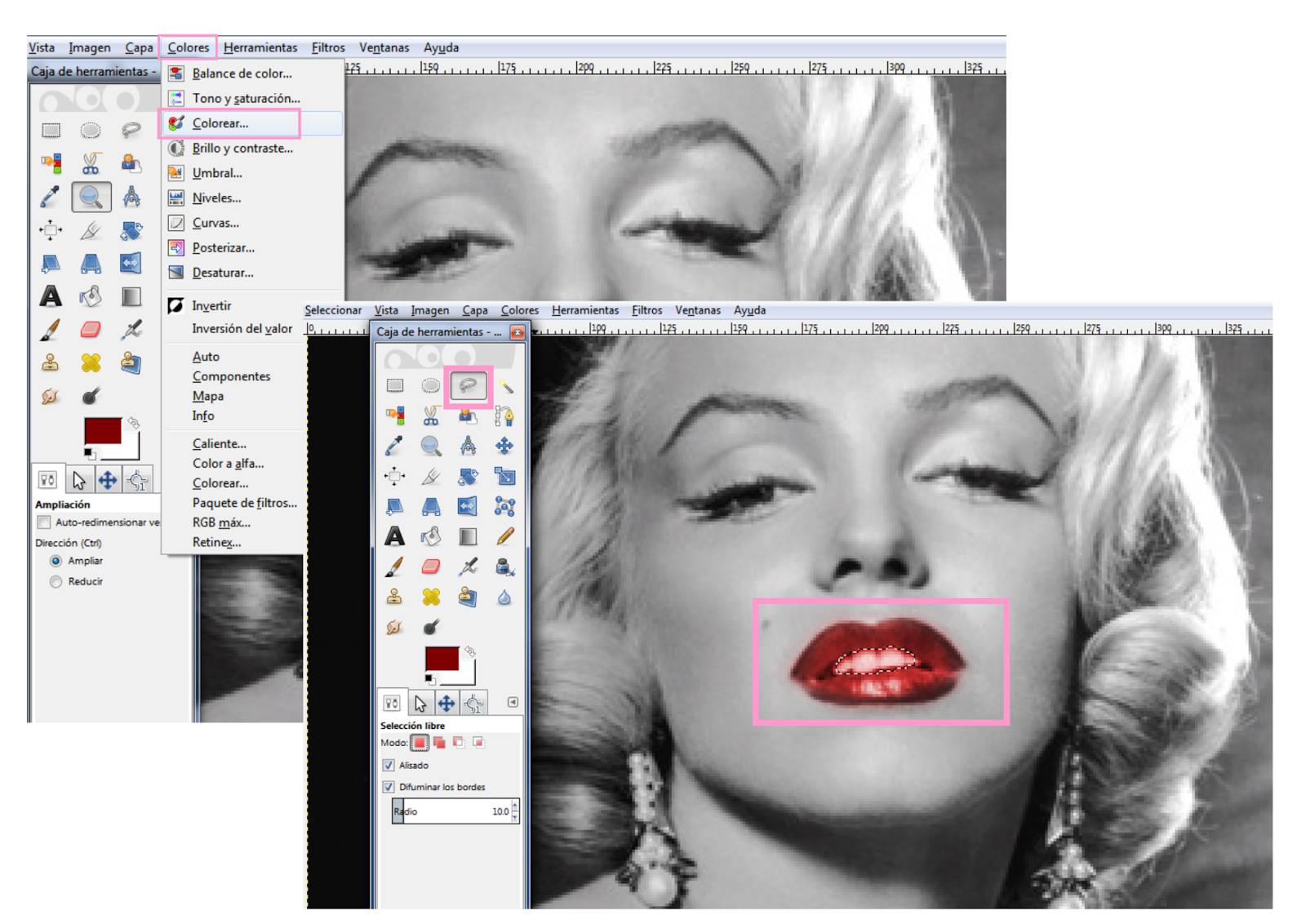Select Zoom magnifier in front toolbox

click(431, 446)
